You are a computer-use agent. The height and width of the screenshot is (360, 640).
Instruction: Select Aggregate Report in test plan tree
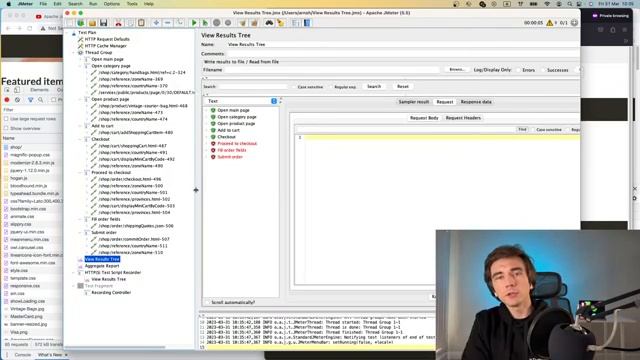102,266
